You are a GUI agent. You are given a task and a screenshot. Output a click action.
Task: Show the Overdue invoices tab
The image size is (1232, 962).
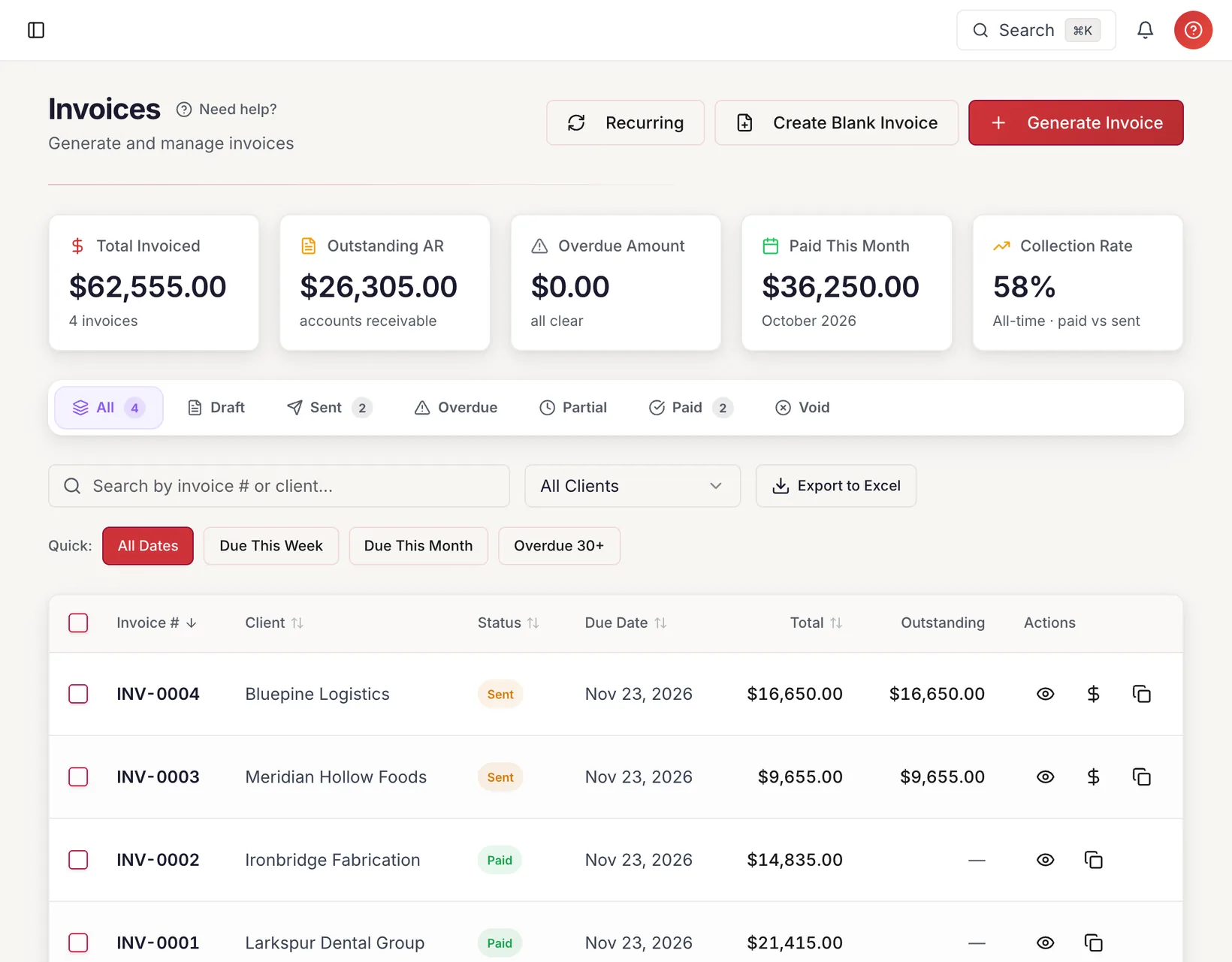pos(456,408)
